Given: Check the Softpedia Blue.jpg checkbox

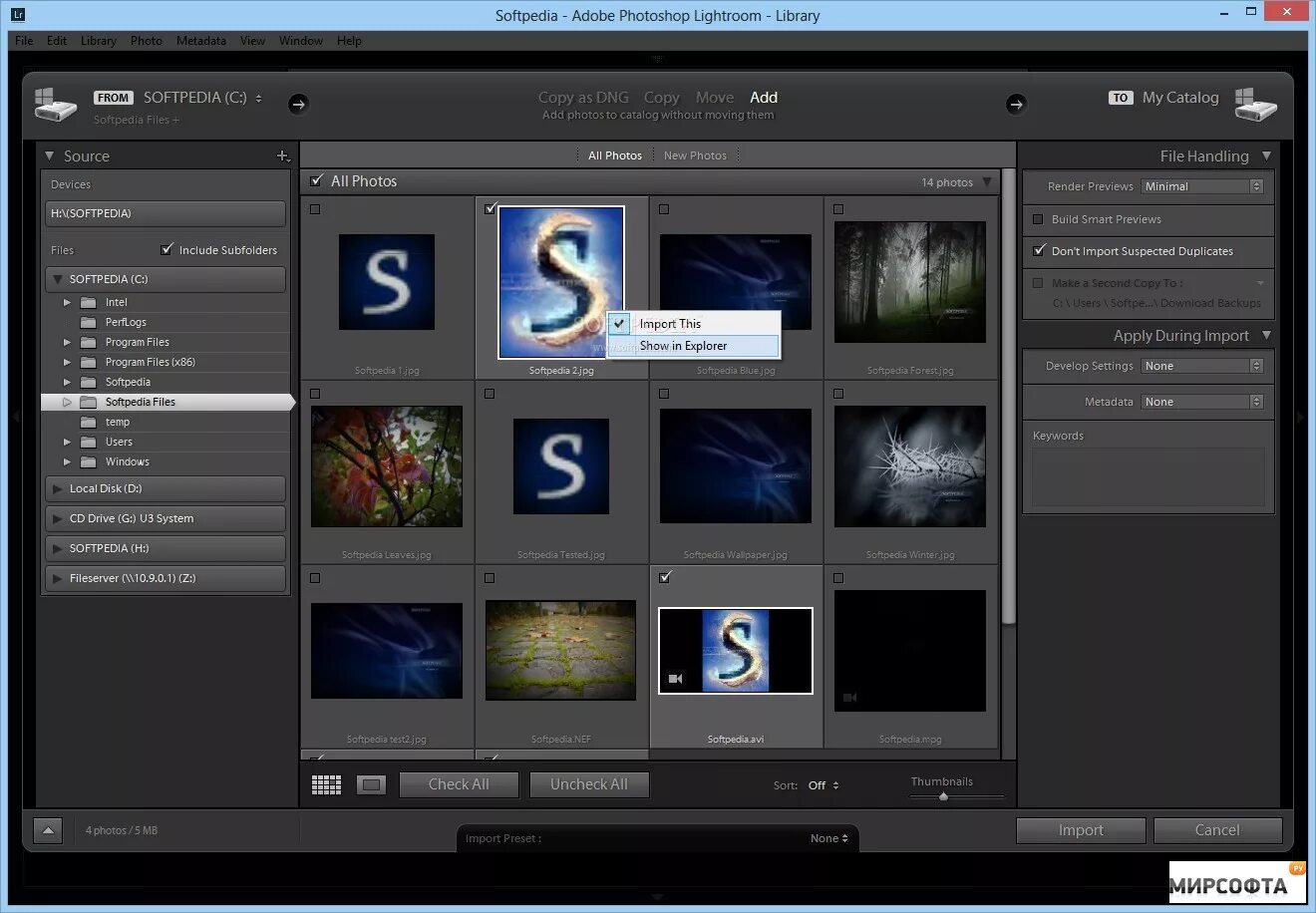Looking at the screenshot, I should coord(664,209).
